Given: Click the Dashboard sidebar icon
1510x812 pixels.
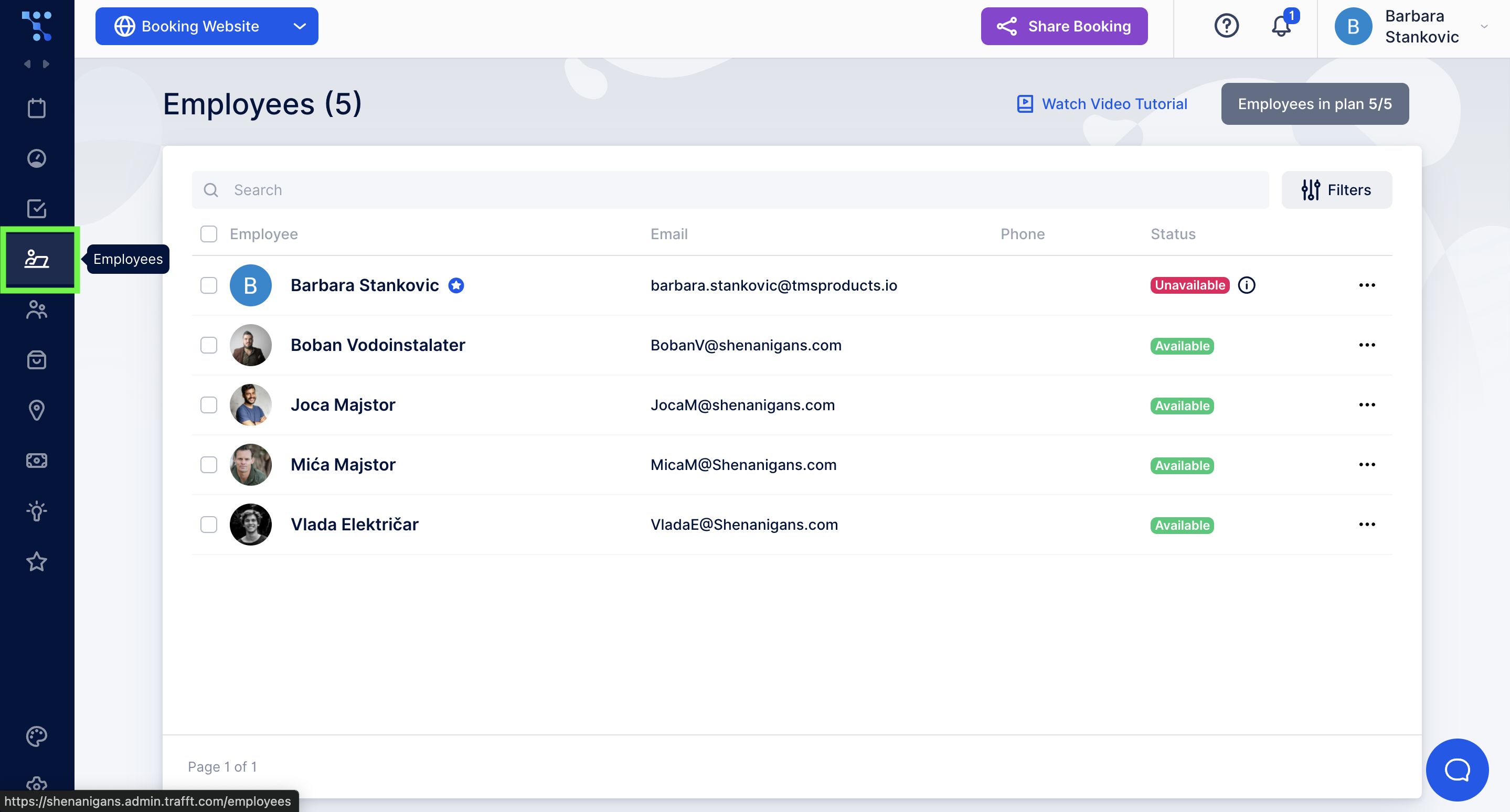Looking at the screenshot, I should click(x=37, y=158).
